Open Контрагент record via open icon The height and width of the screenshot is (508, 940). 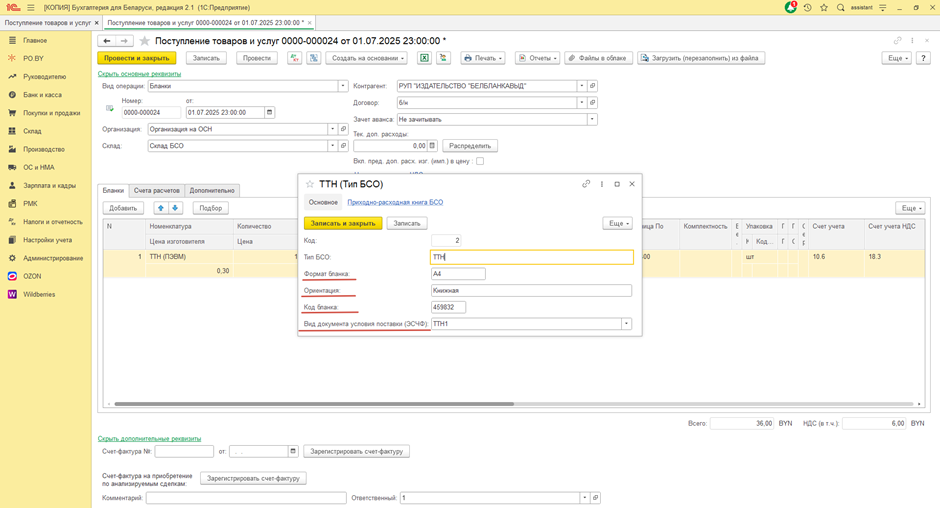[x=592, y=86]
